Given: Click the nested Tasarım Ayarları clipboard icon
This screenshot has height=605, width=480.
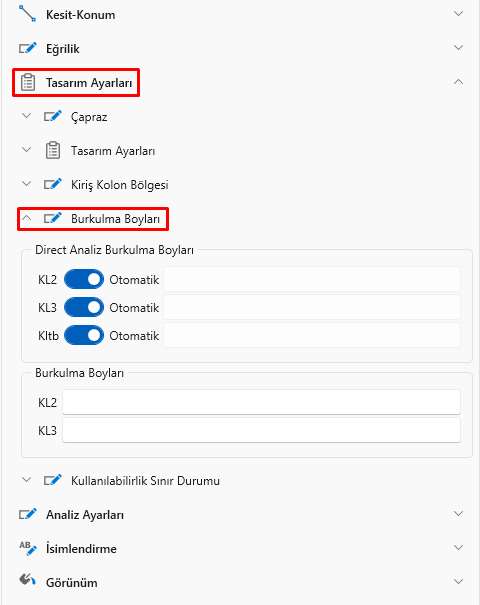Looking at the screenshot, I should coord(53,150).
